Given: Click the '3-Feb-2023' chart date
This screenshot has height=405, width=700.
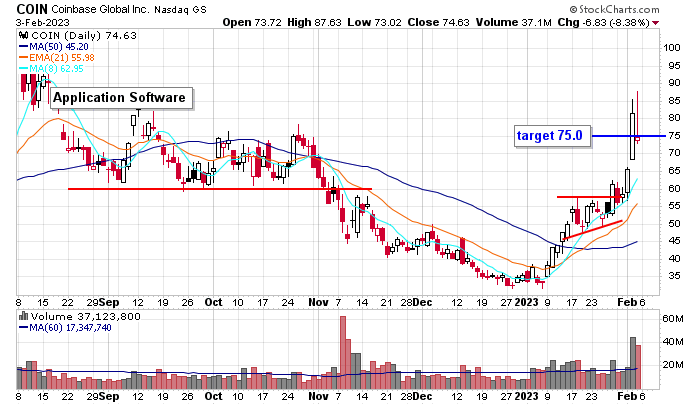Looking at the screenshot, I should (x=43, y=22).
